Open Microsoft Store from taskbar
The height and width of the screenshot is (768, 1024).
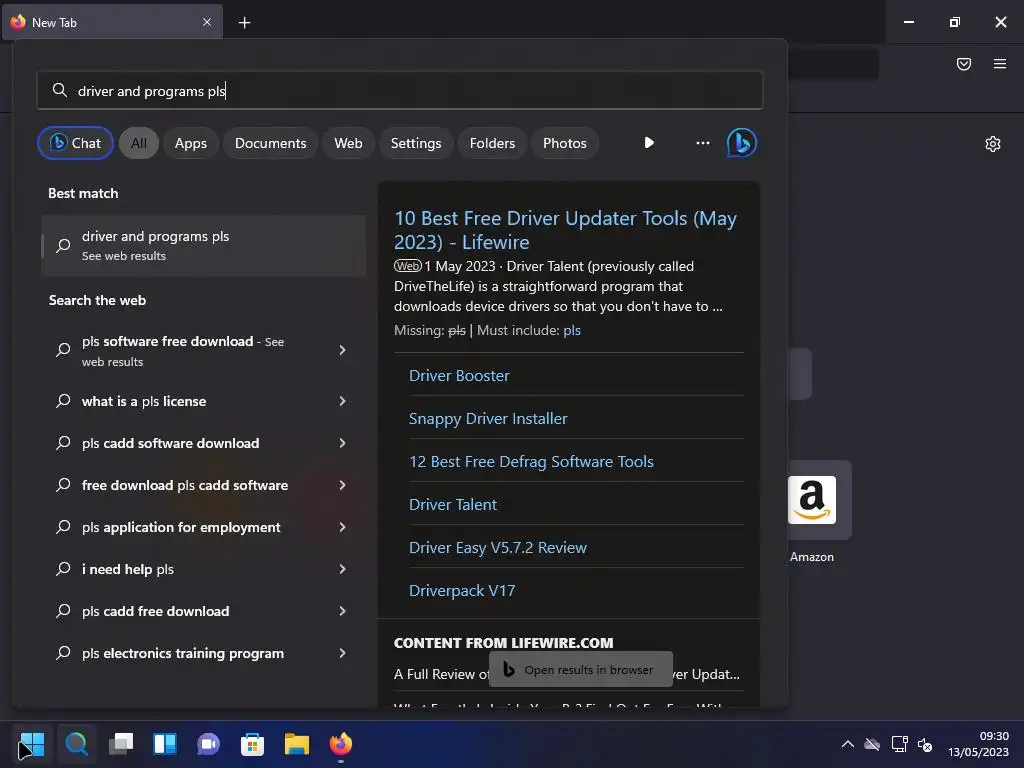click(252, 744)
